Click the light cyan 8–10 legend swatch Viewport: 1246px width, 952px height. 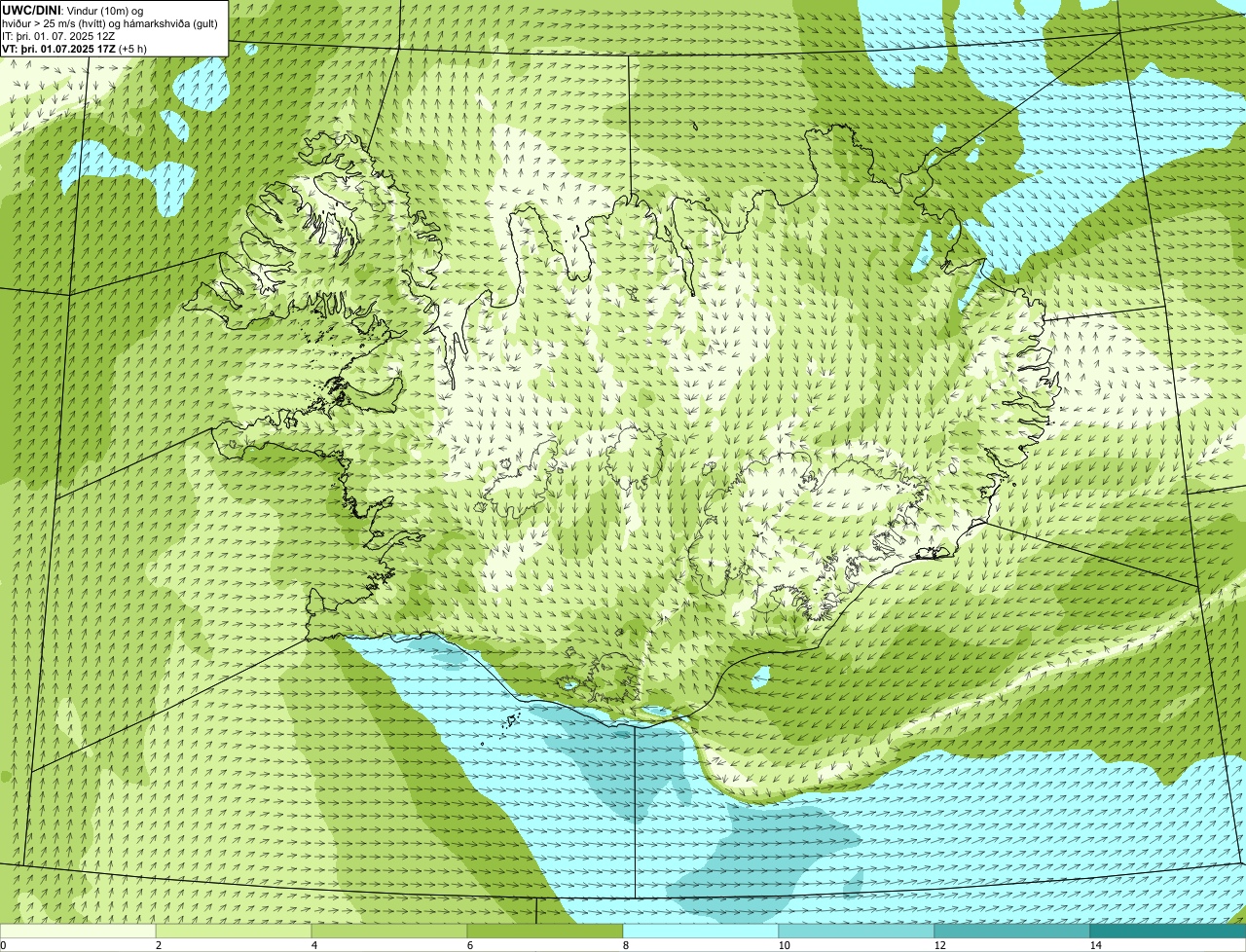(701, 932)
